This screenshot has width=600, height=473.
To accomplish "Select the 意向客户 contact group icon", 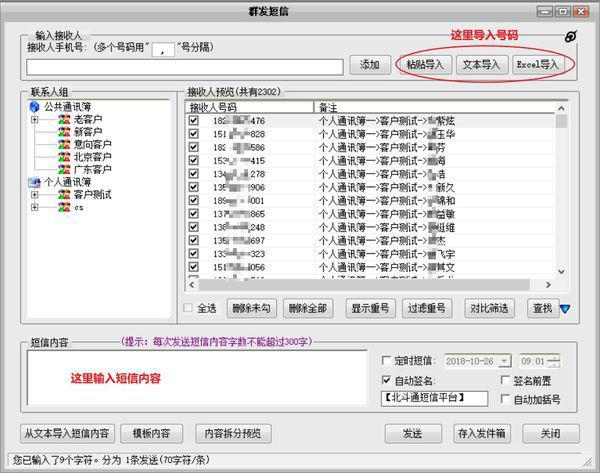I will click(64, 144).
